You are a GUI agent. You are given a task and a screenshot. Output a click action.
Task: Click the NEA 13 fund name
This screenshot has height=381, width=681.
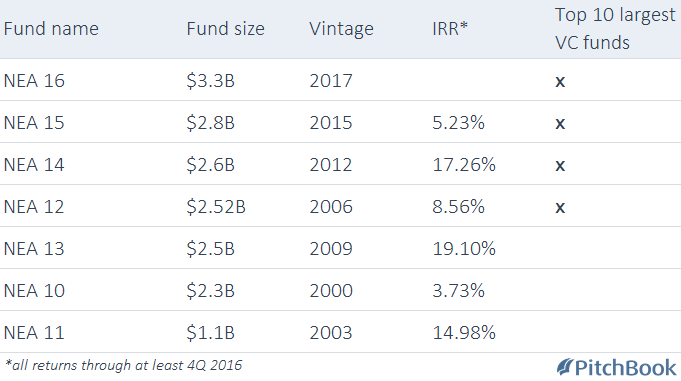[x=34, y=249]
